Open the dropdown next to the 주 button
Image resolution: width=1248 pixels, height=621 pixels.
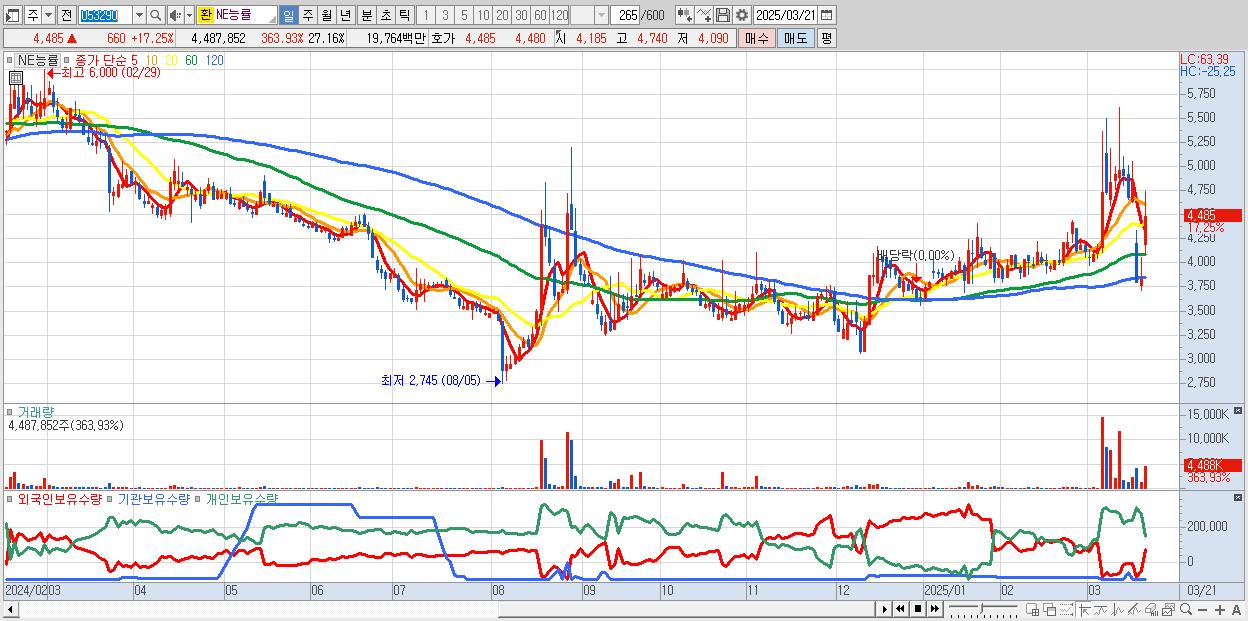47,15
